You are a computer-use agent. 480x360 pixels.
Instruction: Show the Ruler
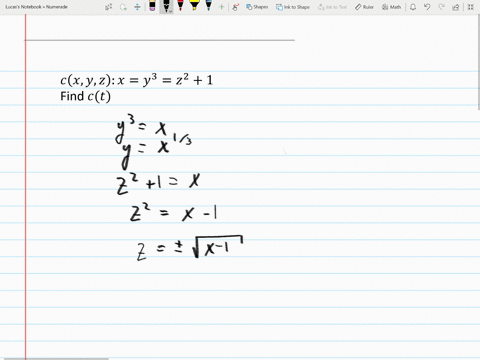pos(364,7)
